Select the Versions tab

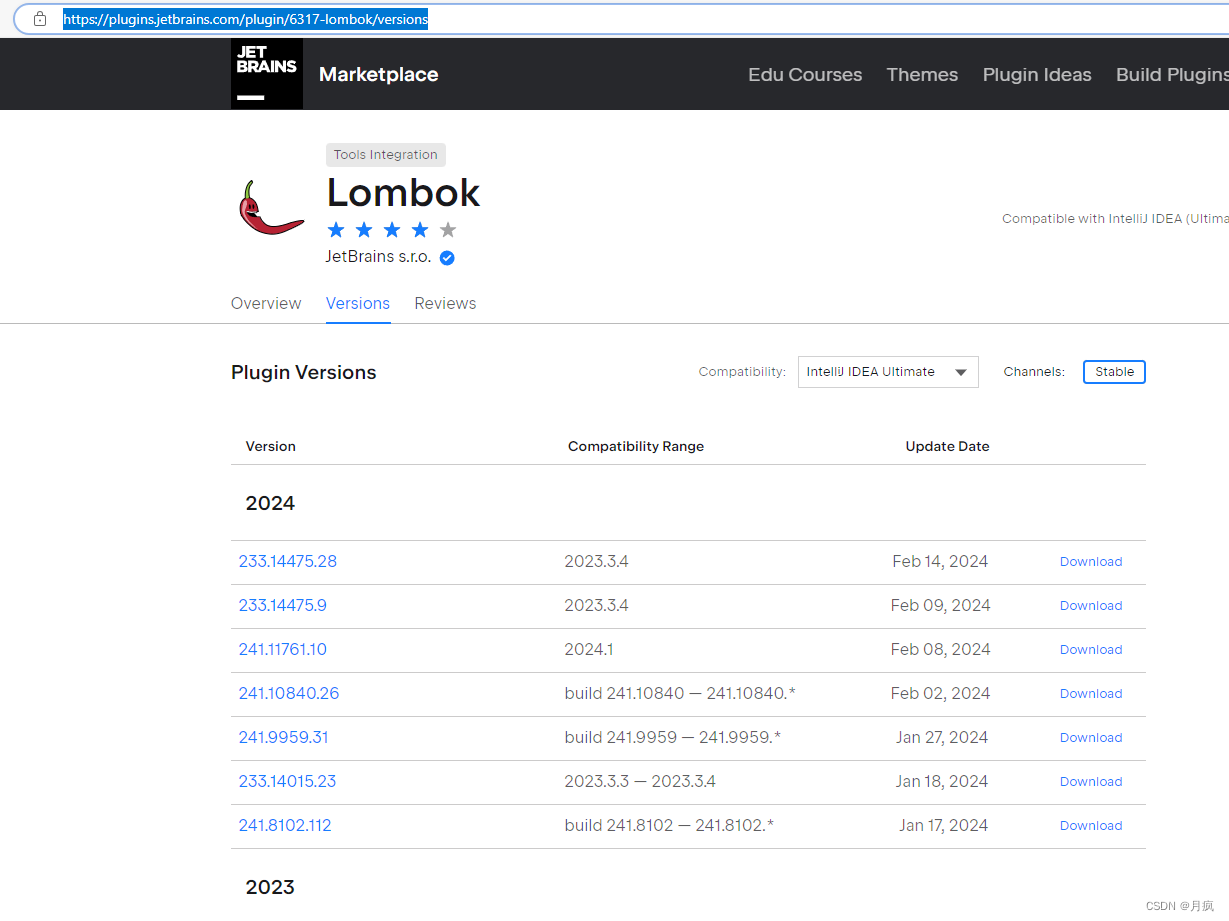[x=358, y=303]
